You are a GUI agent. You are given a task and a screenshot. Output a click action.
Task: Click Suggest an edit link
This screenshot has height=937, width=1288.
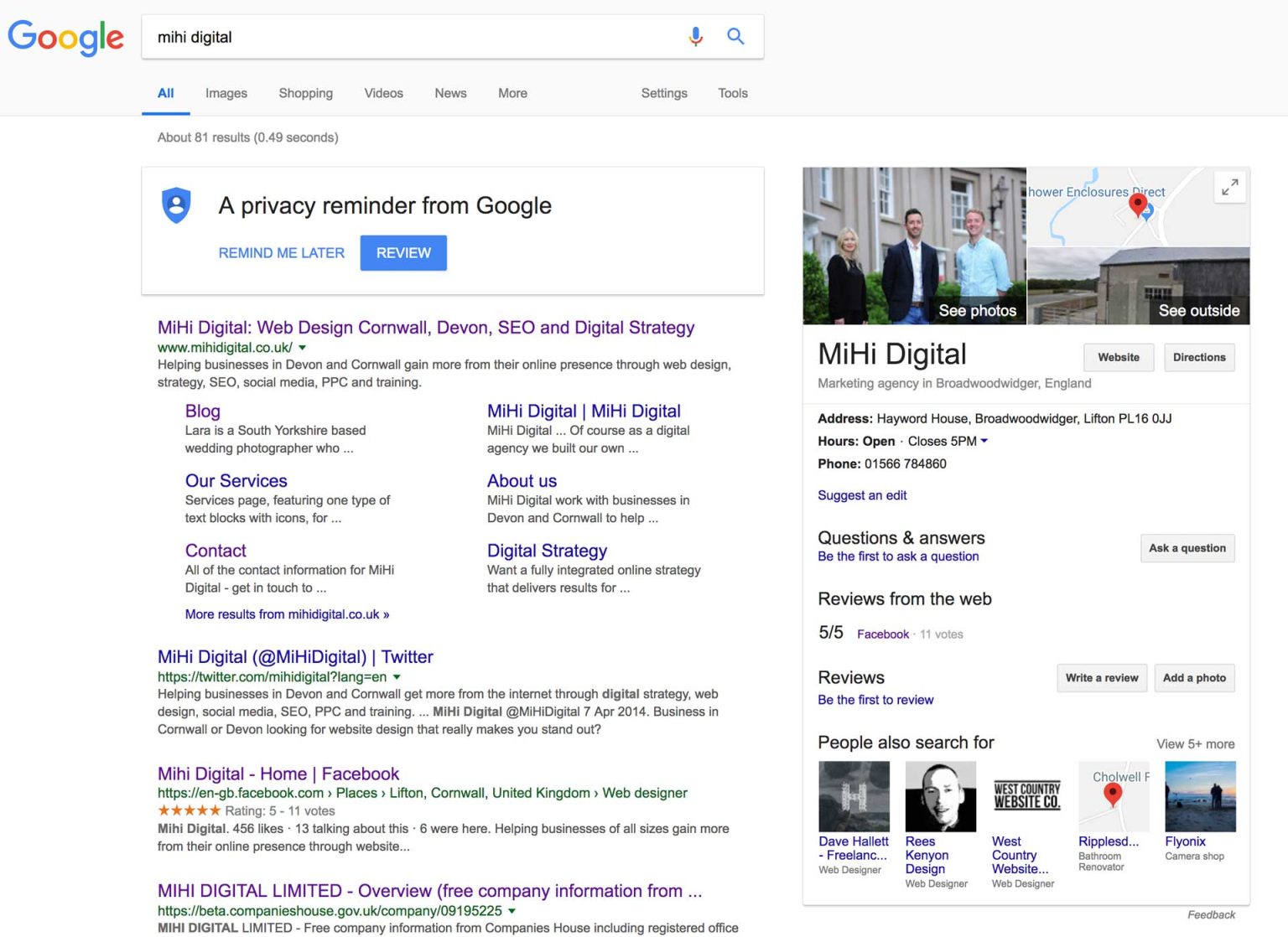pyautogui.click(x=862, y=495)
